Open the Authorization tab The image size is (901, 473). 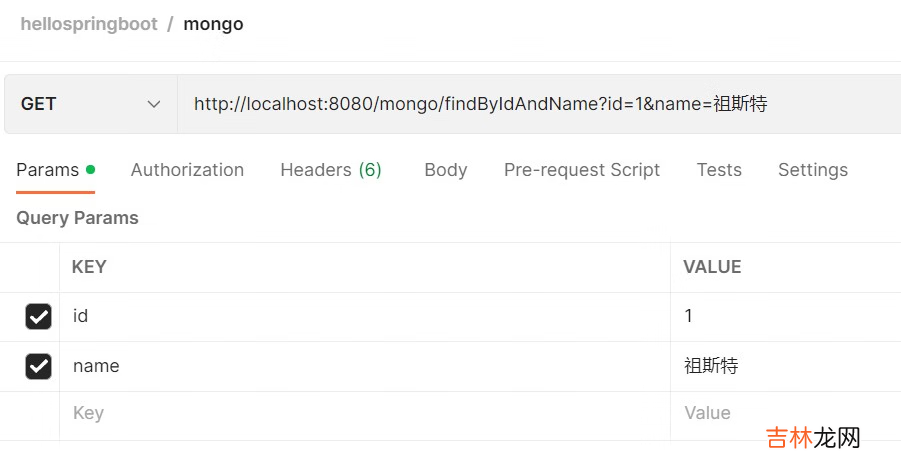coord(187,170)
